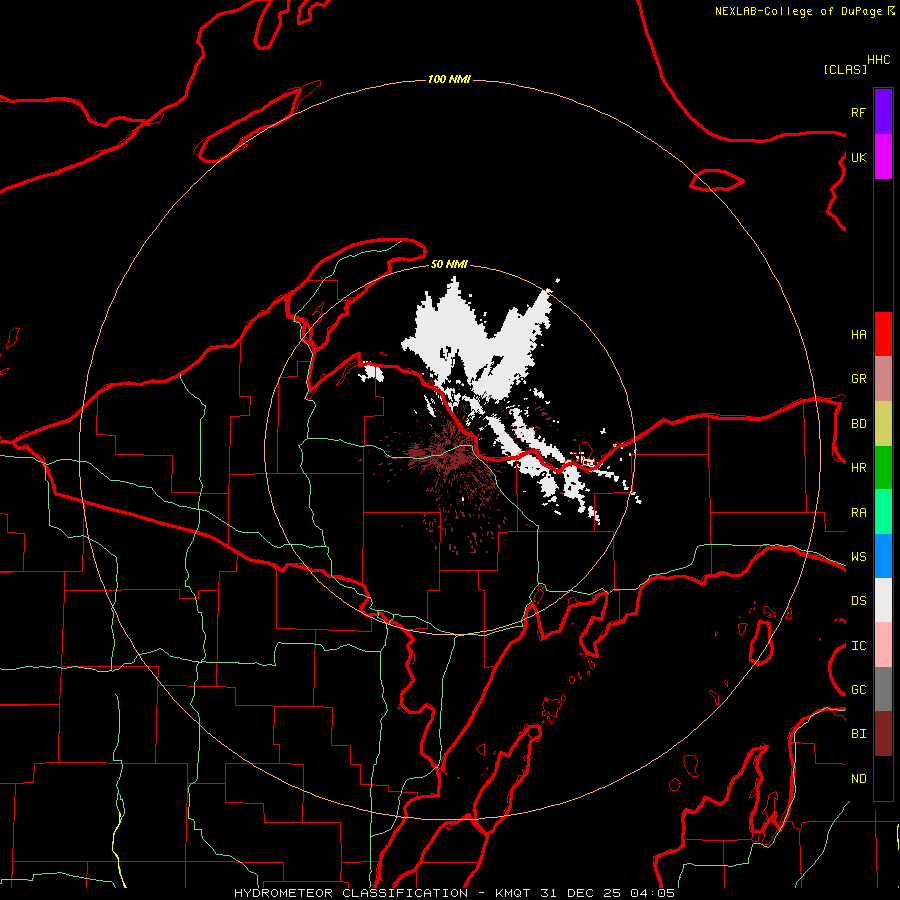Screen dimensions: 900x900
Task: Click the DS legend label
Action: (x=858, y=601)
